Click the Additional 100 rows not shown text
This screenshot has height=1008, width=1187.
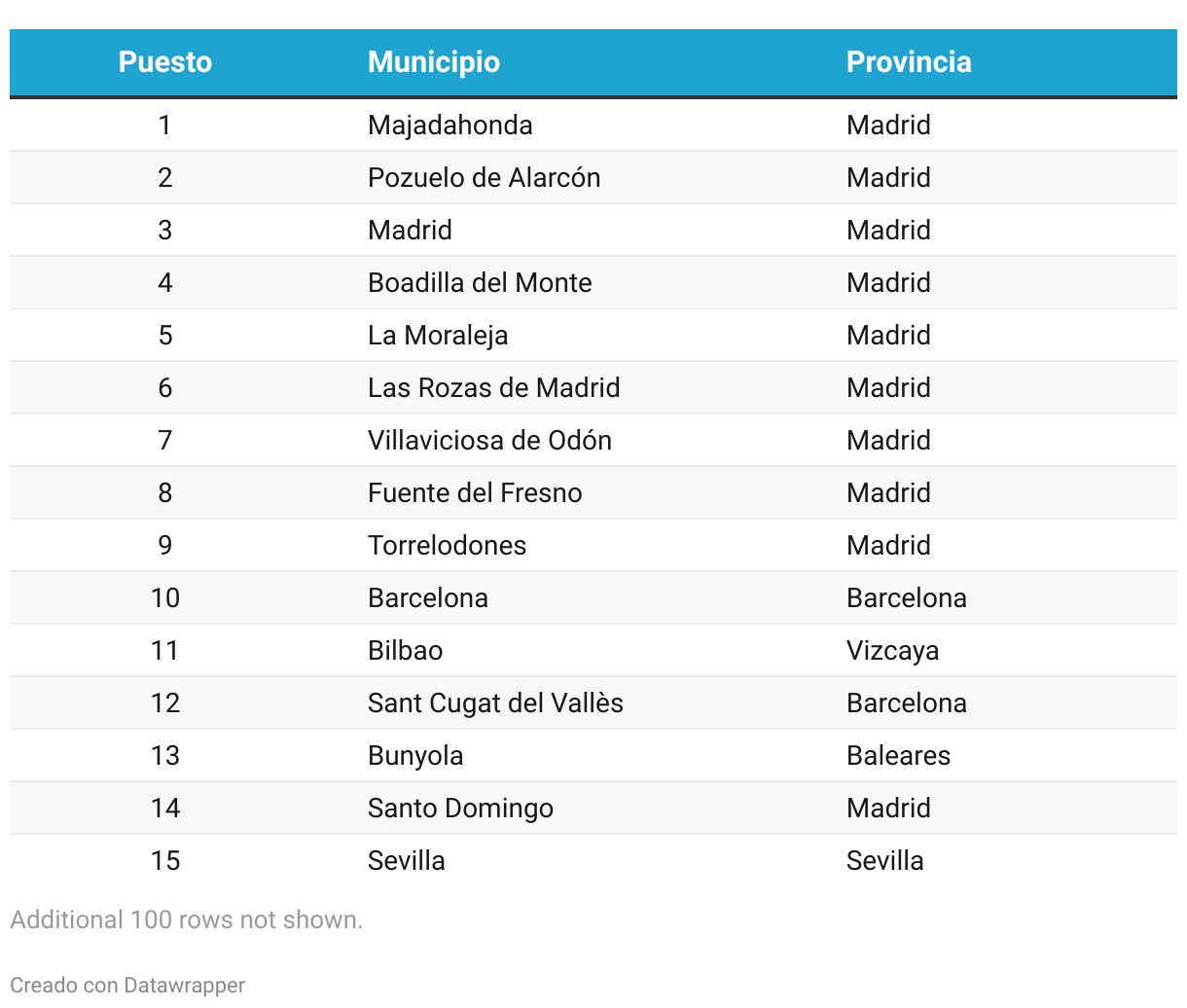click(186, 919)
